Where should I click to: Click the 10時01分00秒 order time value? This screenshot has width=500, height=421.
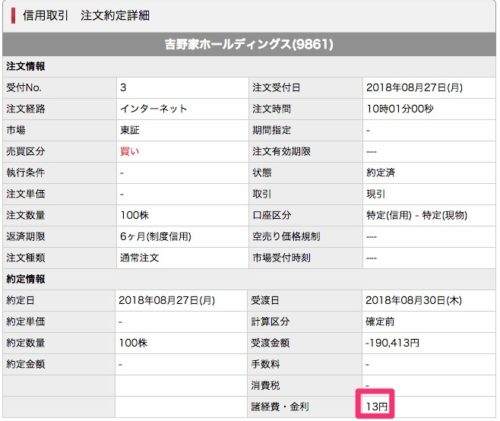(400, 109)
